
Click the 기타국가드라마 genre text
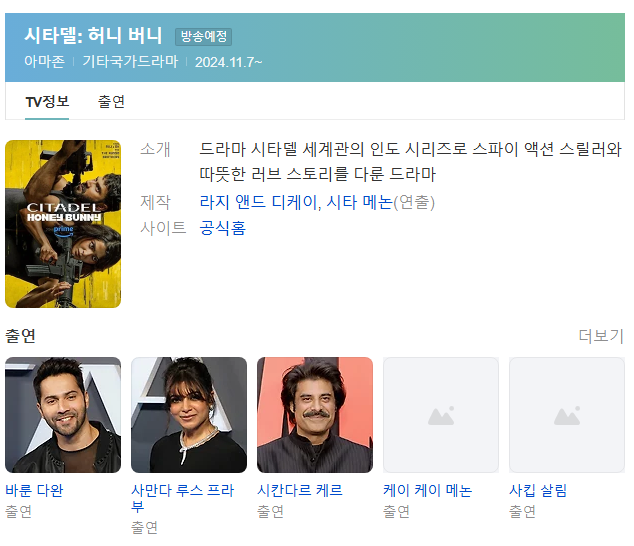[x=130, y=61]
